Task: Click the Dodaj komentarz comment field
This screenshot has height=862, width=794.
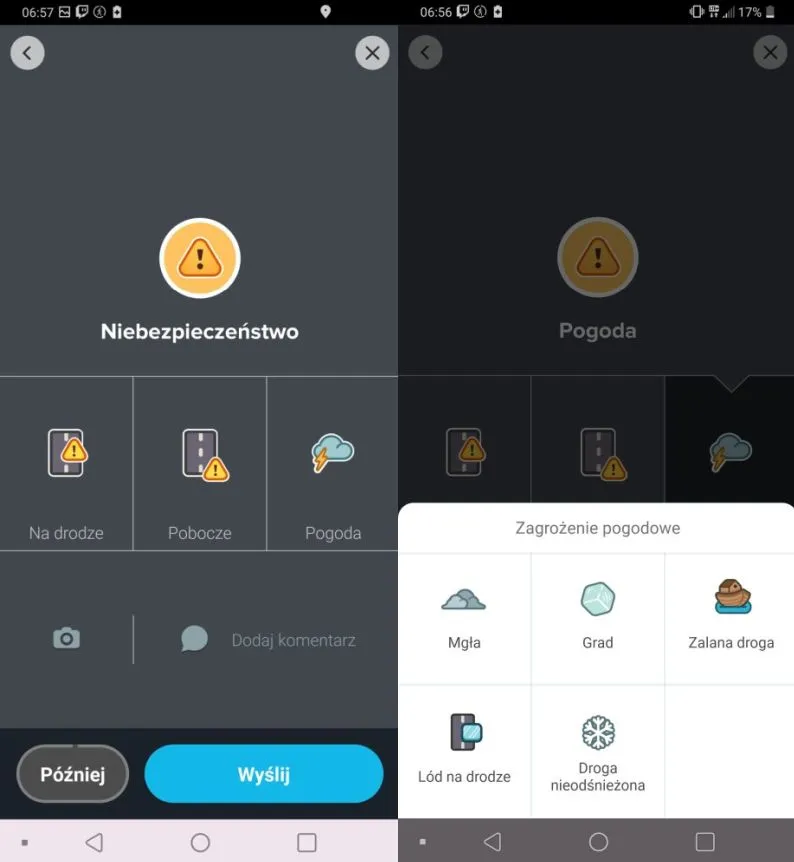Action: [268, 640]
